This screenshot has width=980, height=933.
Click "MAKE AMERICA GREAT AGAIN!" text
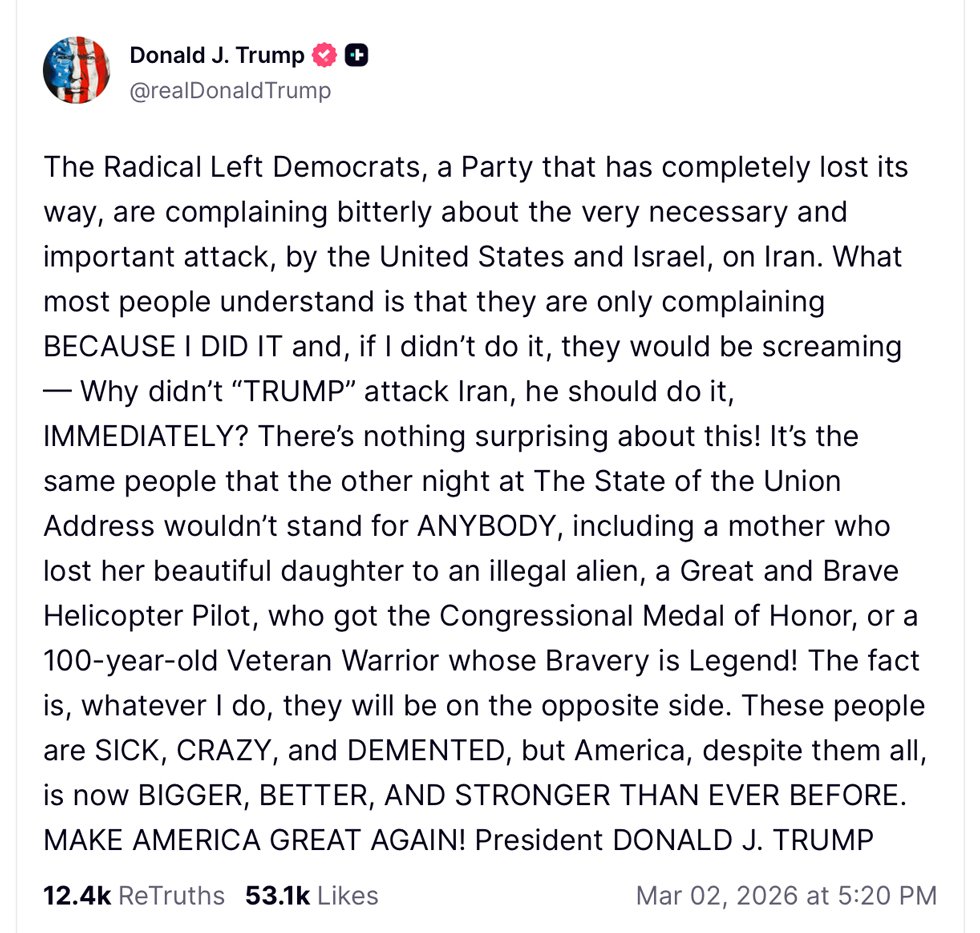254,841
